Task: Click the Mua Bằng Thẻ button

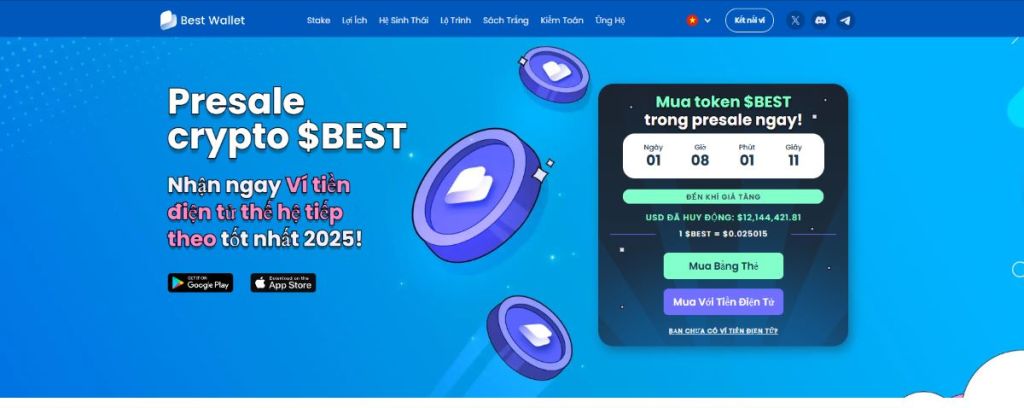Action: (723, 266)
